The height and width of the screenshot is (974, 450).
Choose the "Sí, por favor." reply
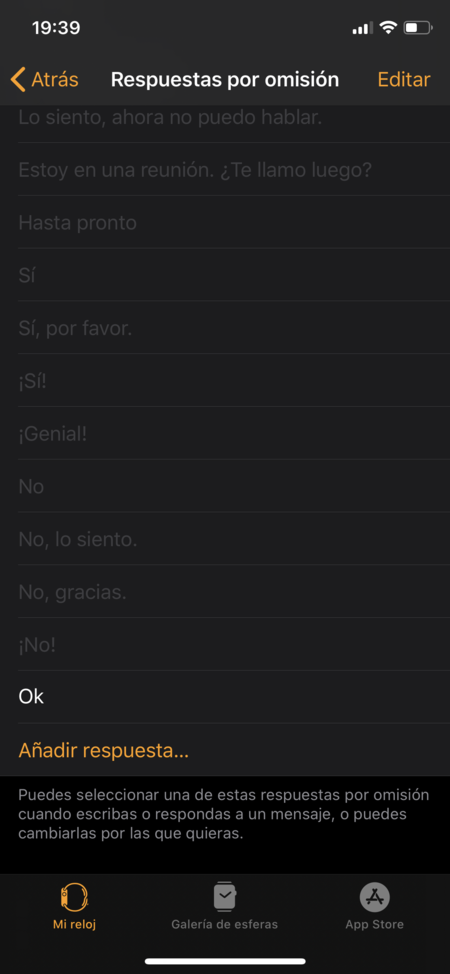225,328
